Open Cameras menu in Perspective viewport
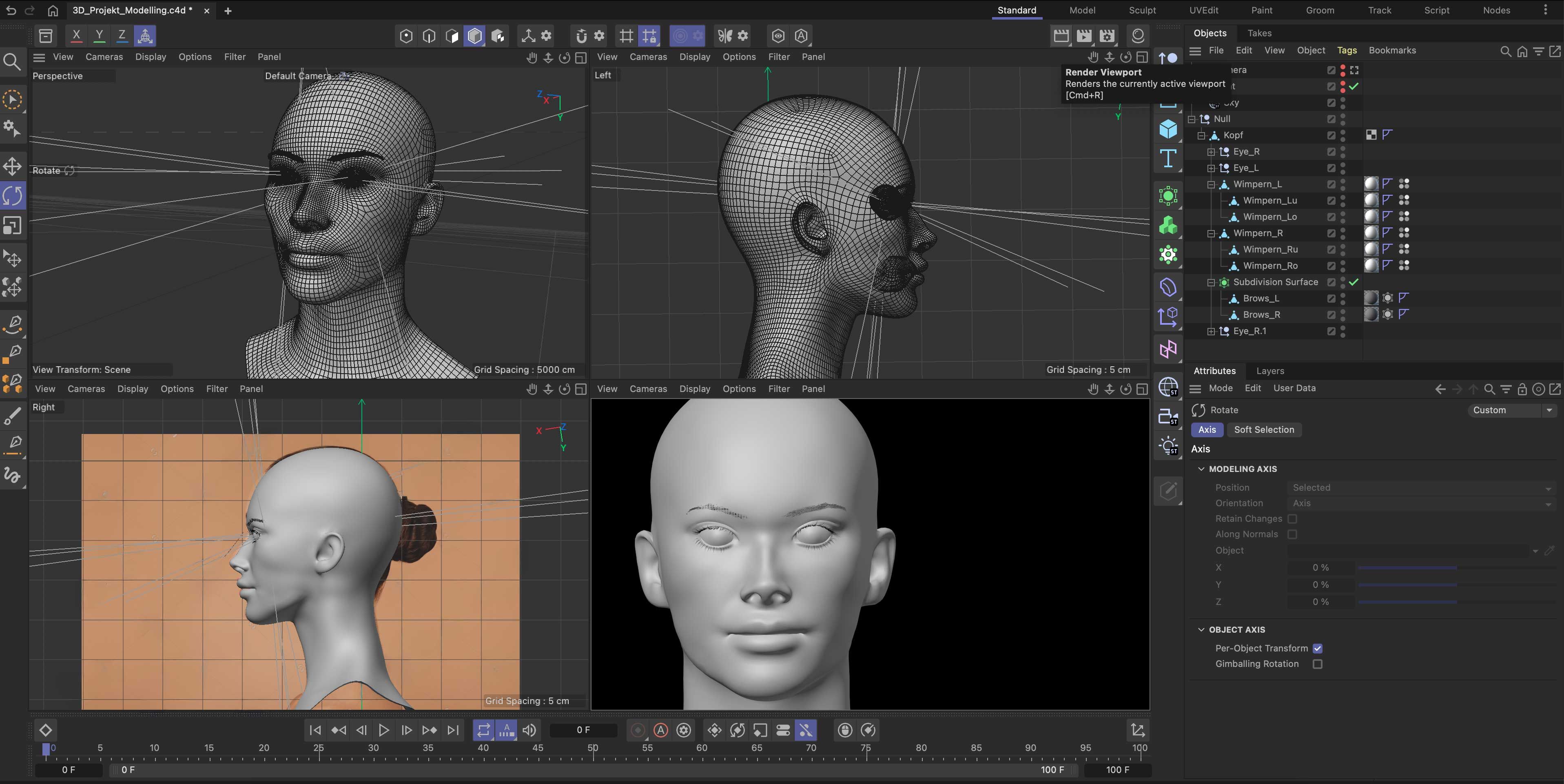Viewport: 1564px width, 784px height. click(x=104, y=57)
